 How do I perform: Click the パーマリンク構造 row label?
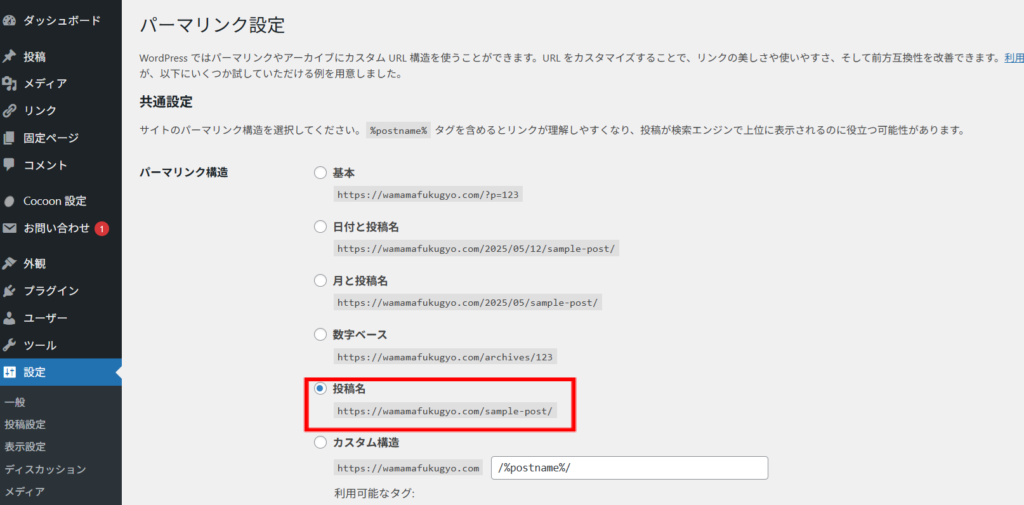click(184, 173)
